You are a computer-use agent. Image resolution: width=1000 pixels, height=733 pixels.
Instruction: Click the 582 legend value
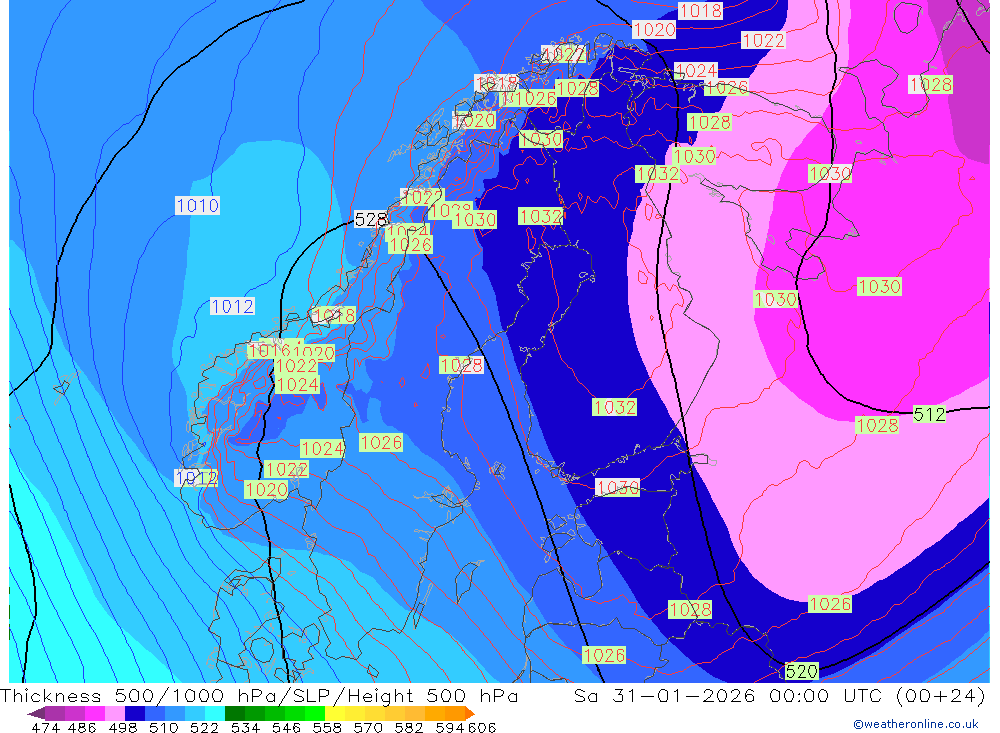[408, 727]
